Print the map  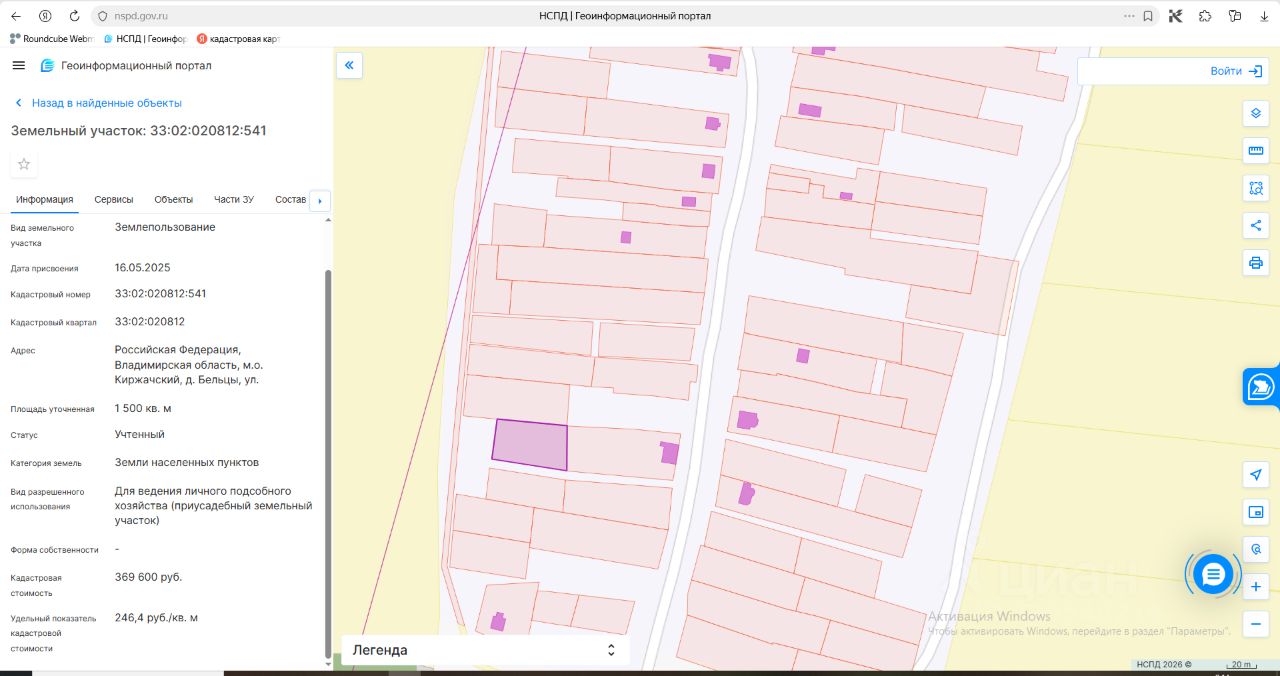1256,263
